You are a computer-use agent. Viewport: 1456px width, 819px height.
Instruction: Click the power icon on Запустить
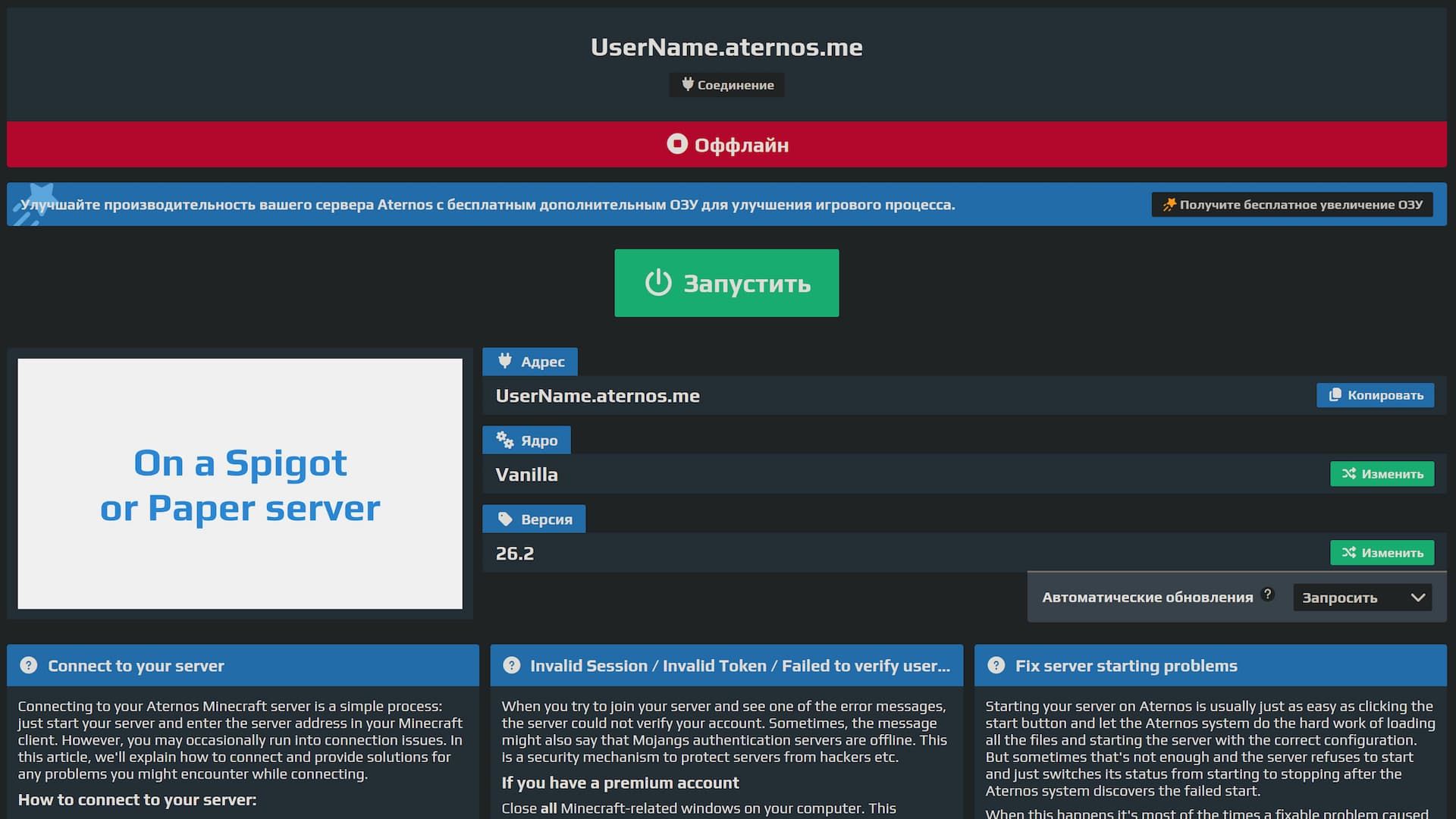[658, 283]
